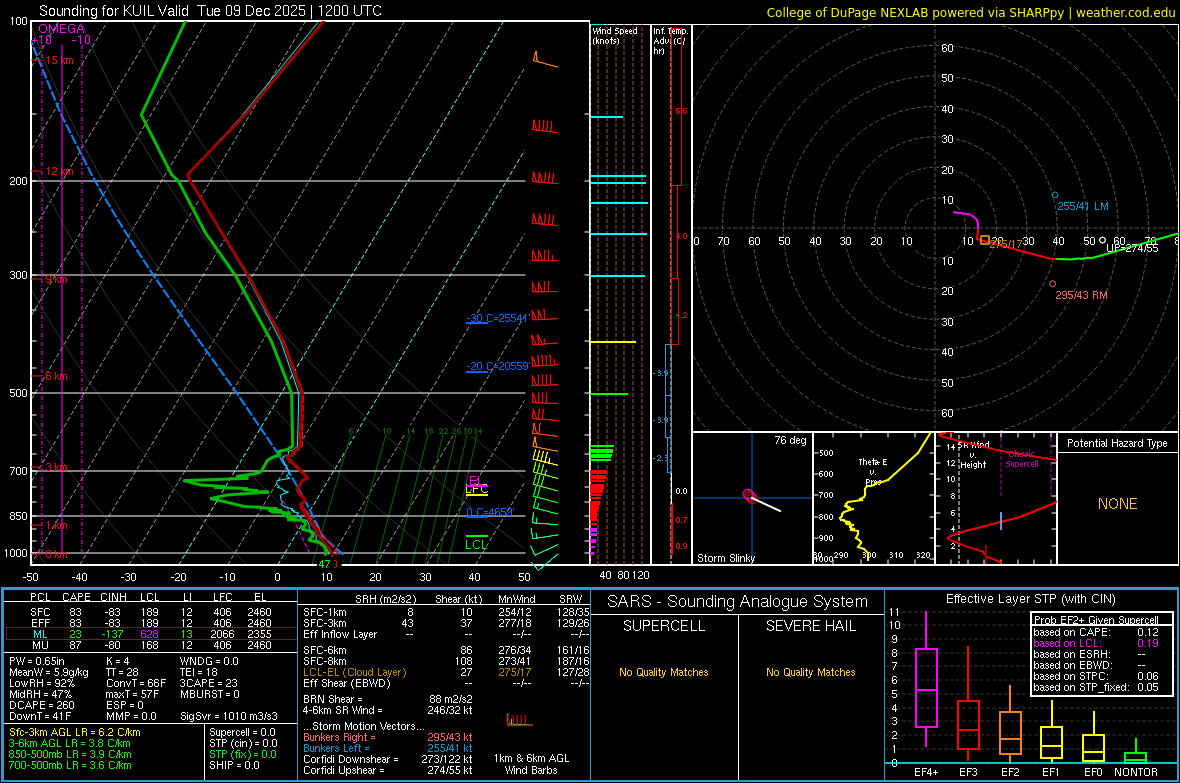Click the 'Inf. Temp. Adv.' panel header
The height and width of the screenshot is (783, 1180).
pyautogui.click(x=670, y=41)
